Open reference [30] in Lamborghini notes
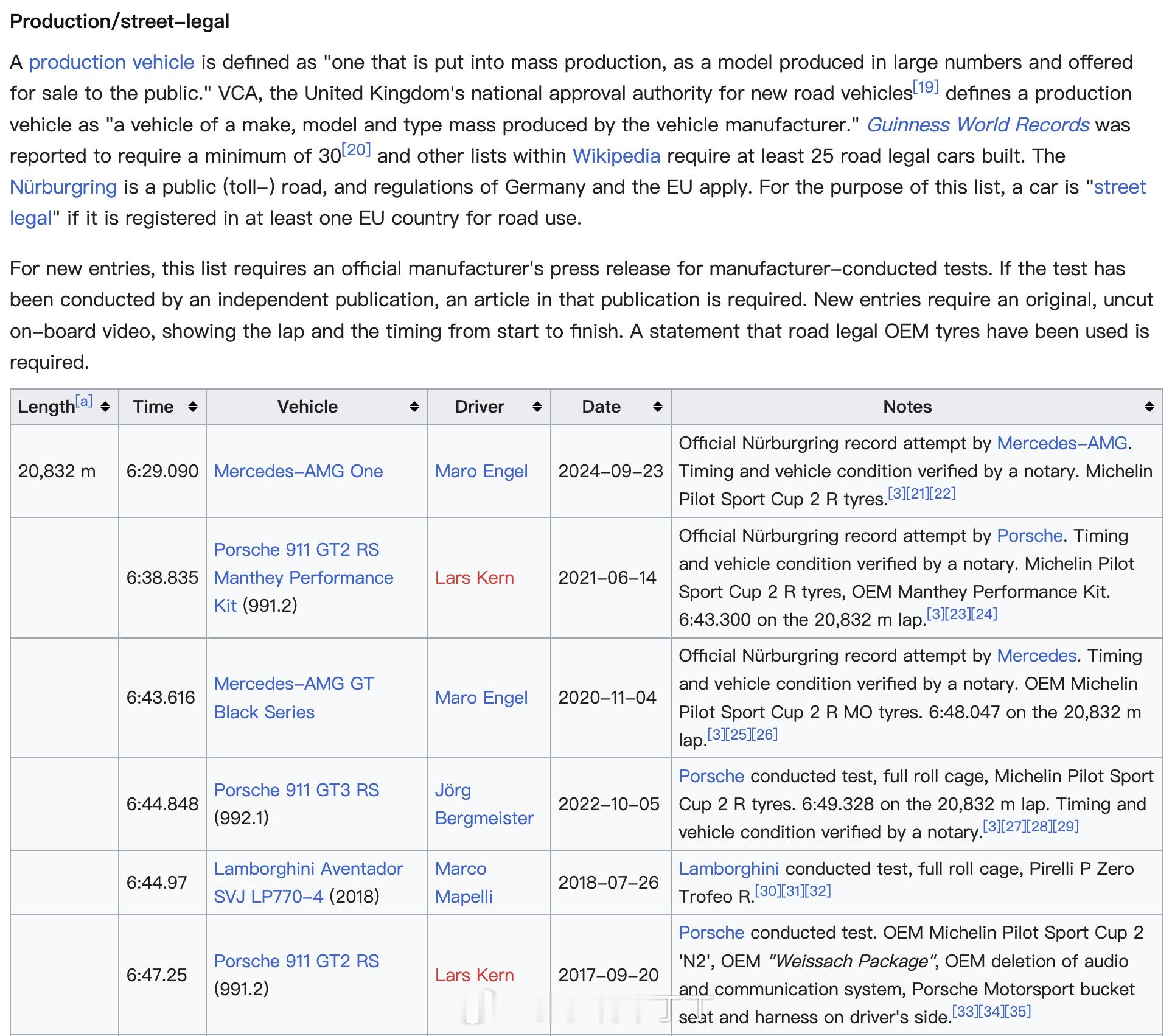Image resolution: width=1172 pixels, height=1036 pixels. 767,891
